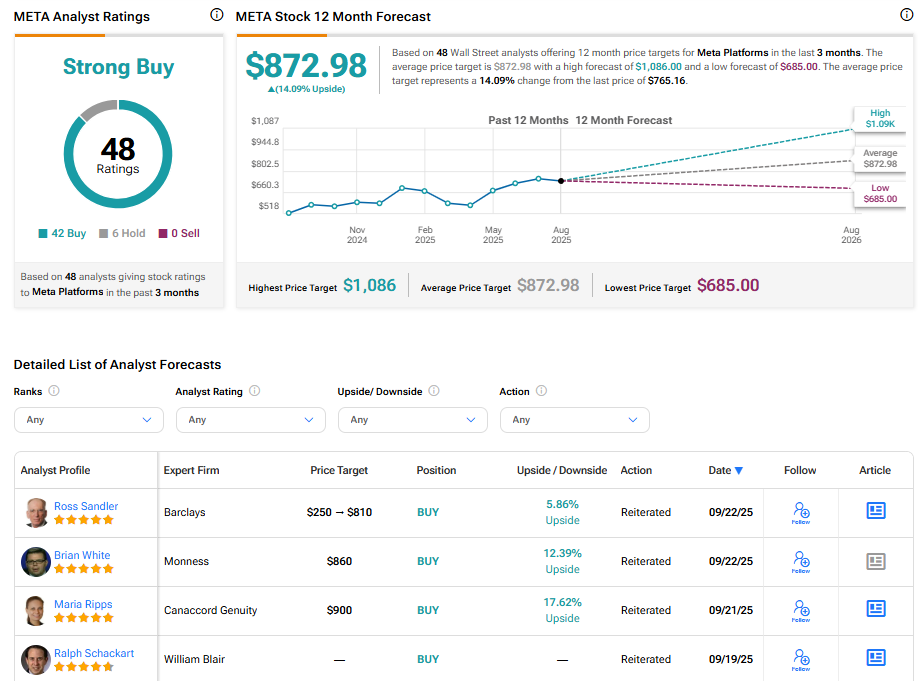918x681 pixels.
Task: Open Ralph Schackart's analyst profile link
Action: click(x=94, y=653)
